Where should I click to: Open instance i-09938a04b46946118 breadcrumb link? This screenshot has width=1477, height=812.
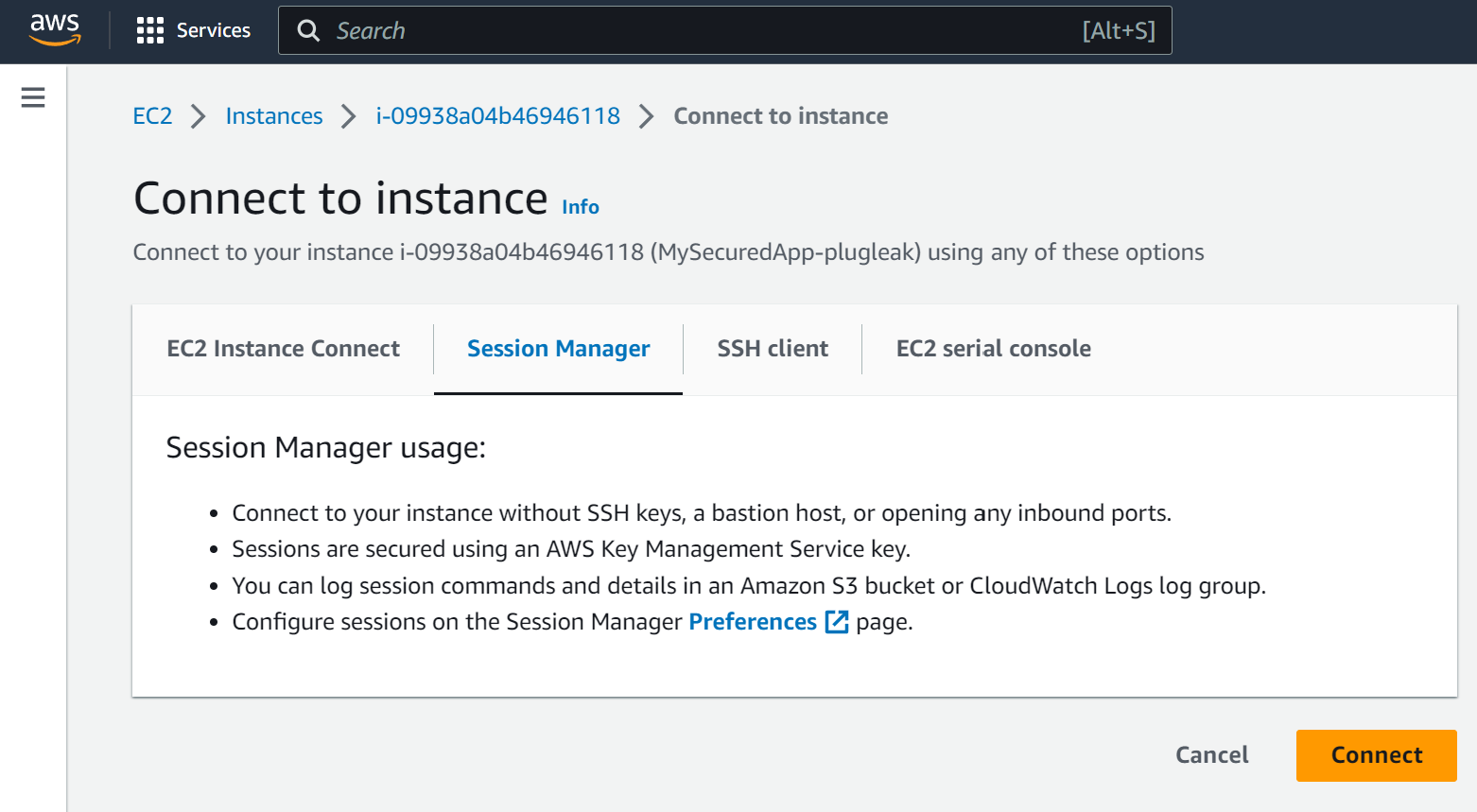pyautogui.click(x=497, y=116)
